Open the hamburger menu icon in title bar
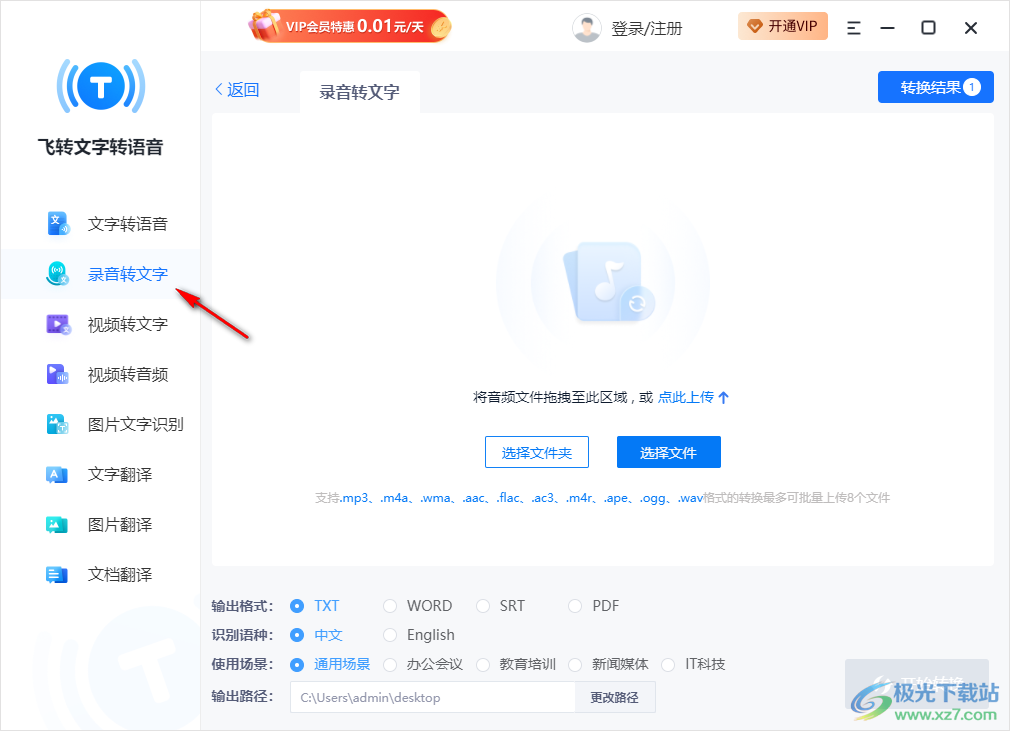This screenshot has width=1010, height=731. coord(853,28)
